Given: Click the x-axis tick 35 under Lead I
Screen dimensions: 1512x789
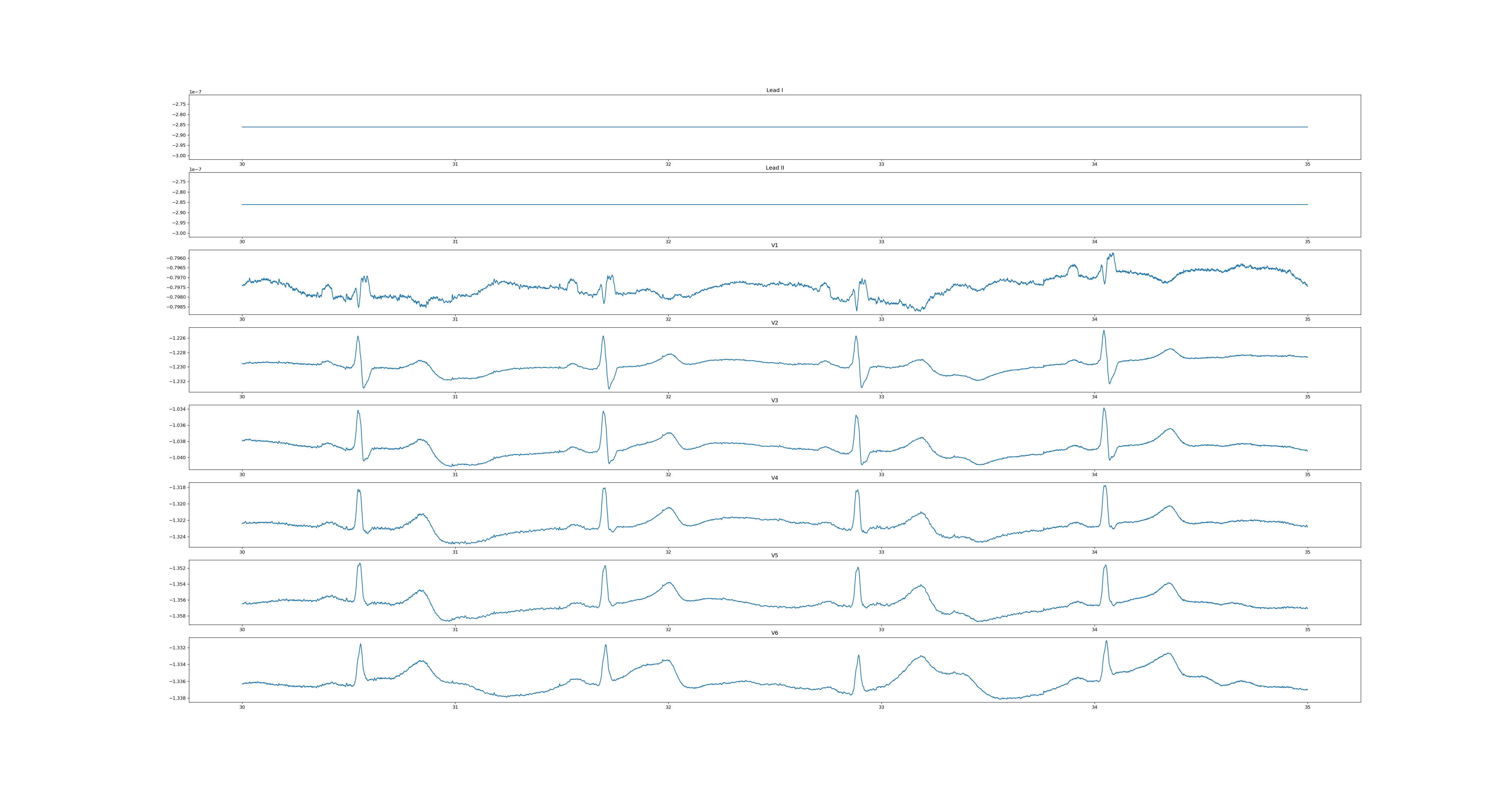Looking at the screenshot, I should pos(1307,164).
